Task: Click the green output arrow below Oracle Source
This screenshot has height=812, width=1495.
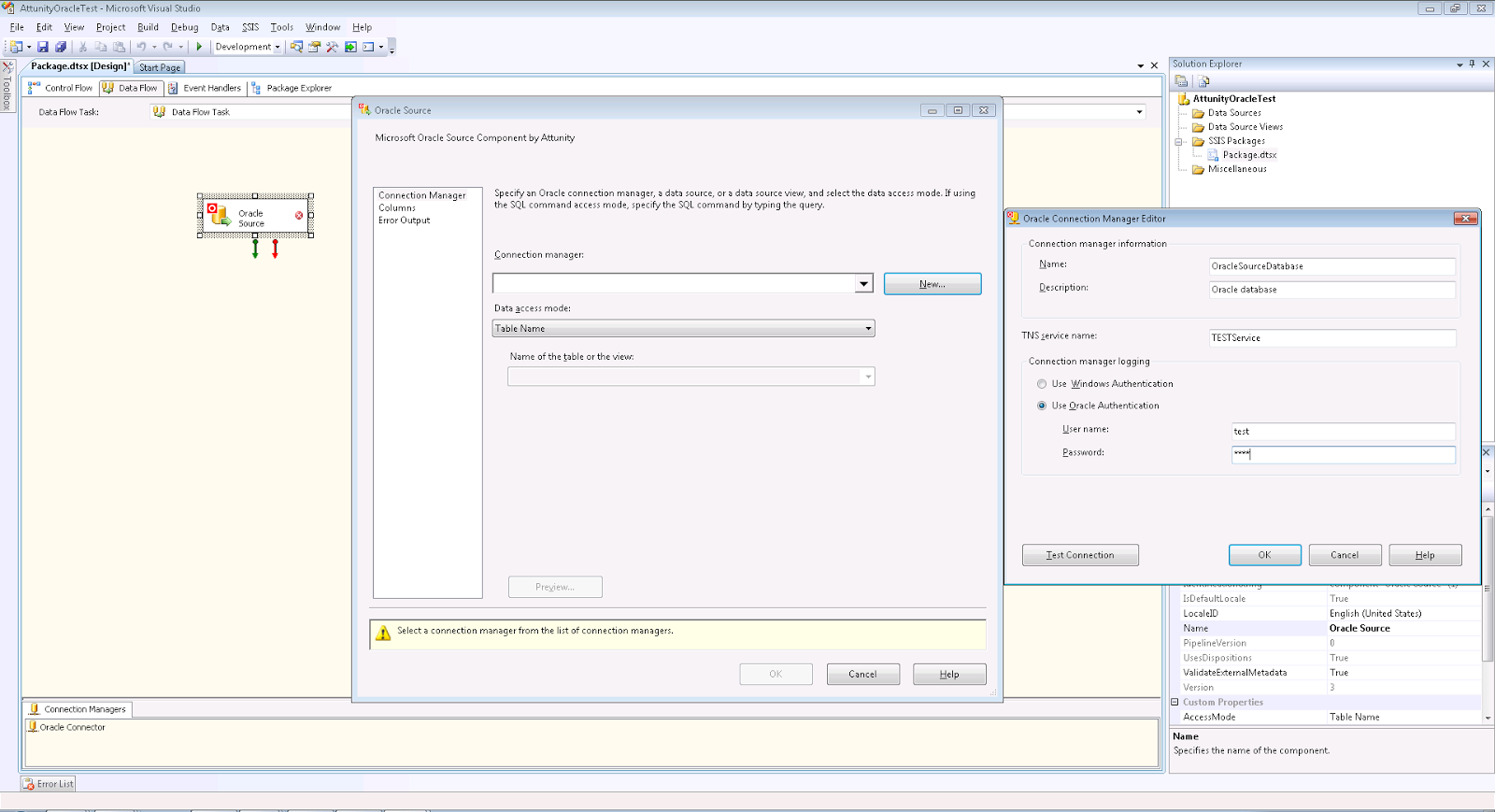Action: [255, 249]
